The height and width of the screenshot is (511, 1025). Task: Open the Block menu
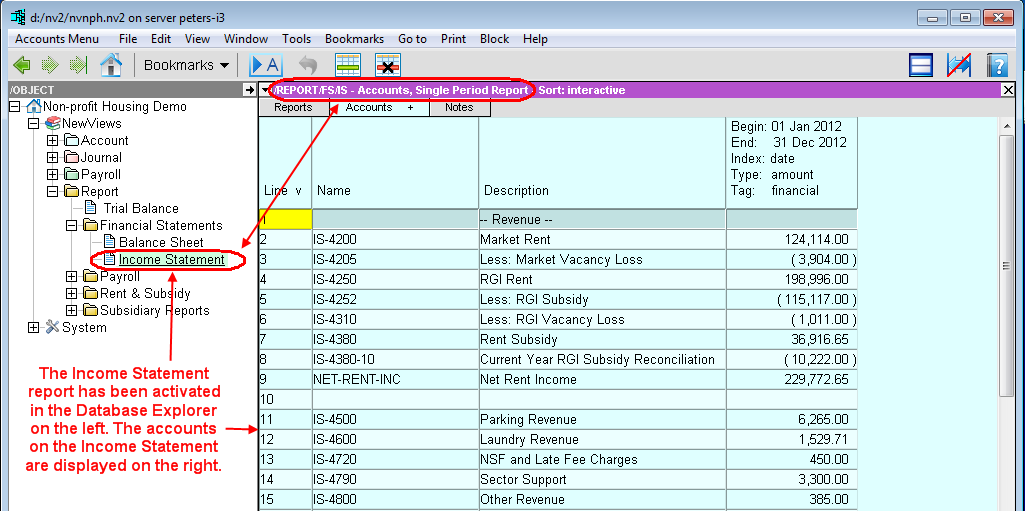(494, 39)
